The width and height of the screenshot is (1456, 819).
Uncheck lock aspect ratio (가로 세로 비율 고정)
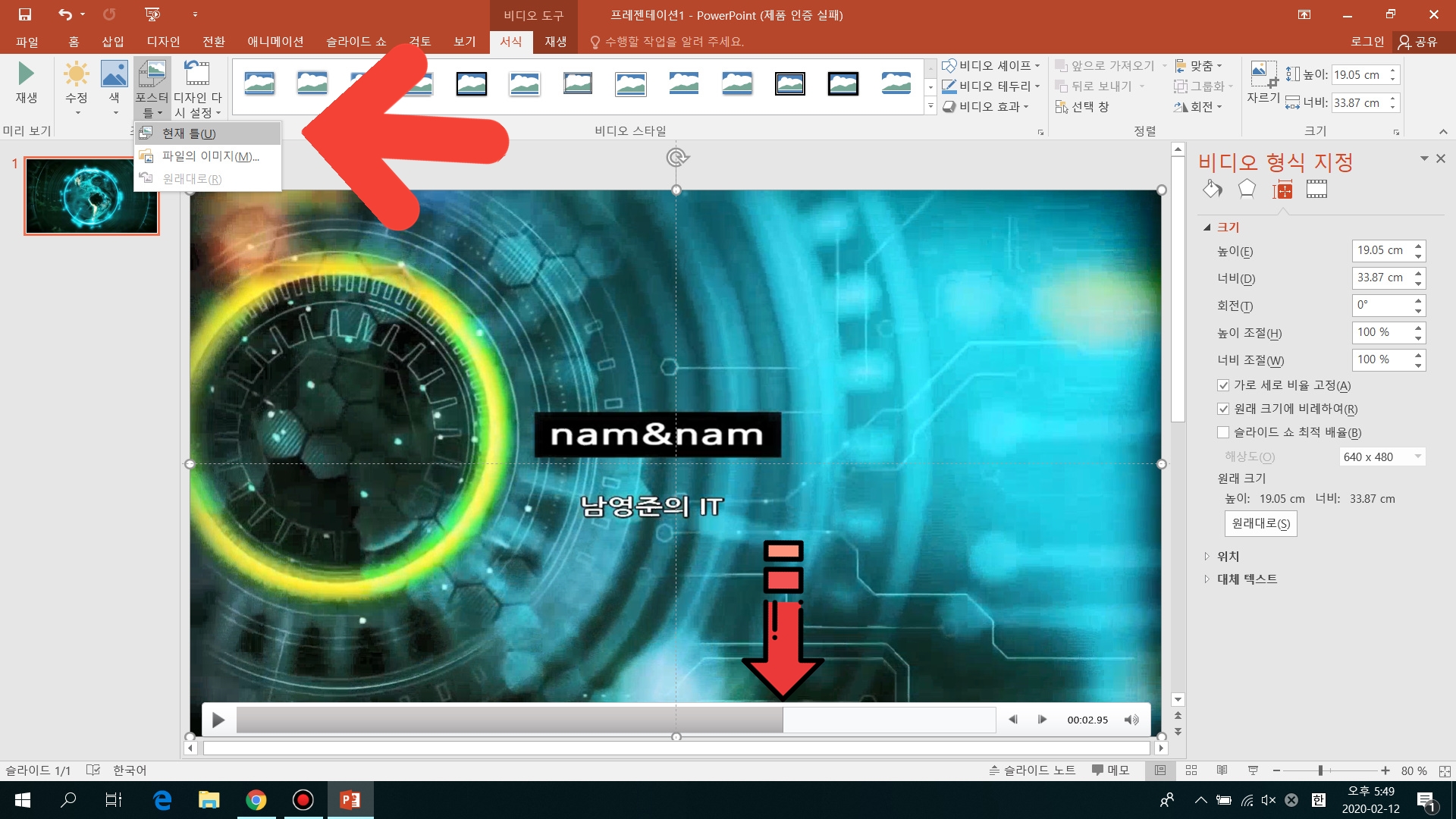point(1222,385)
